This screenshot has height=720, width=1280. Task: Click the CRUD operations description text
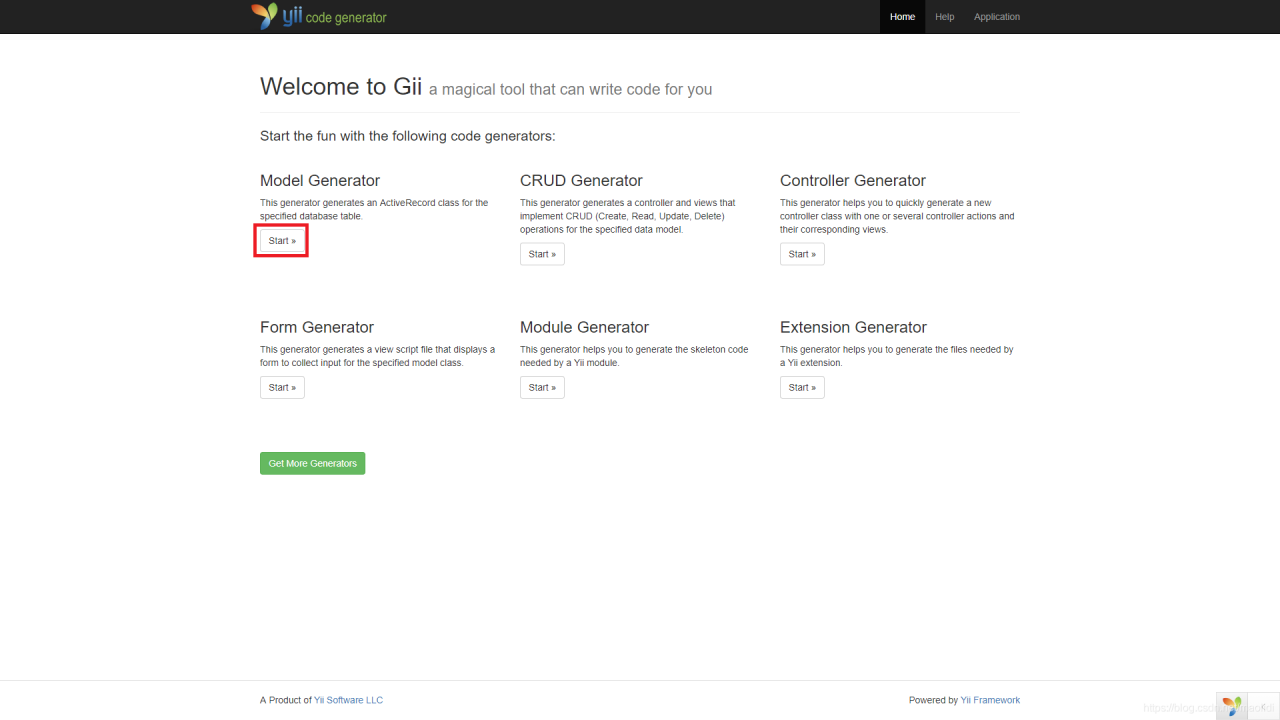tap(628, 216)
